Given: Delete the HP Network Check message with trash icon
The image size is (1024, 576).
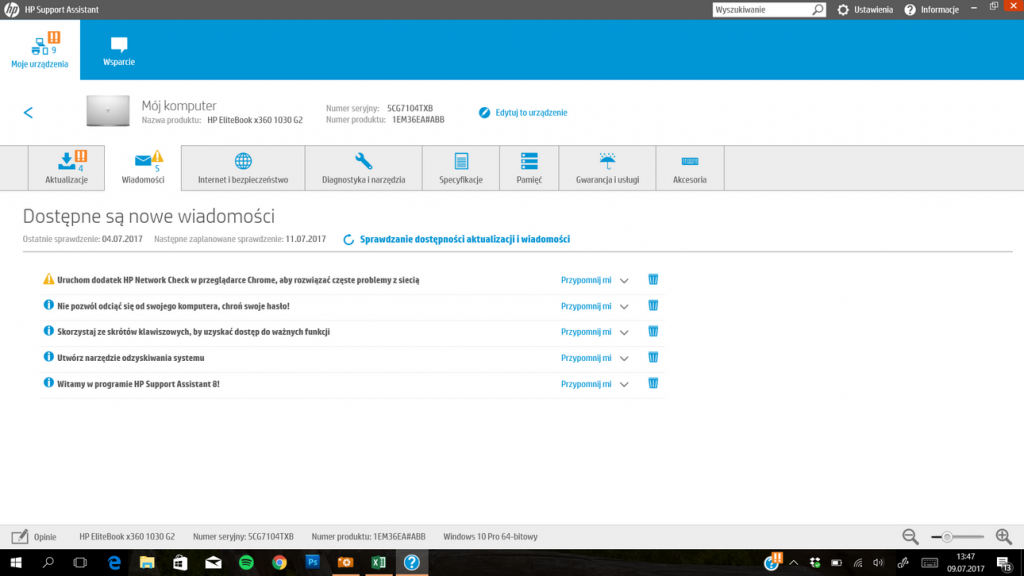Looking at the screenshot, I should coord(653,280).
